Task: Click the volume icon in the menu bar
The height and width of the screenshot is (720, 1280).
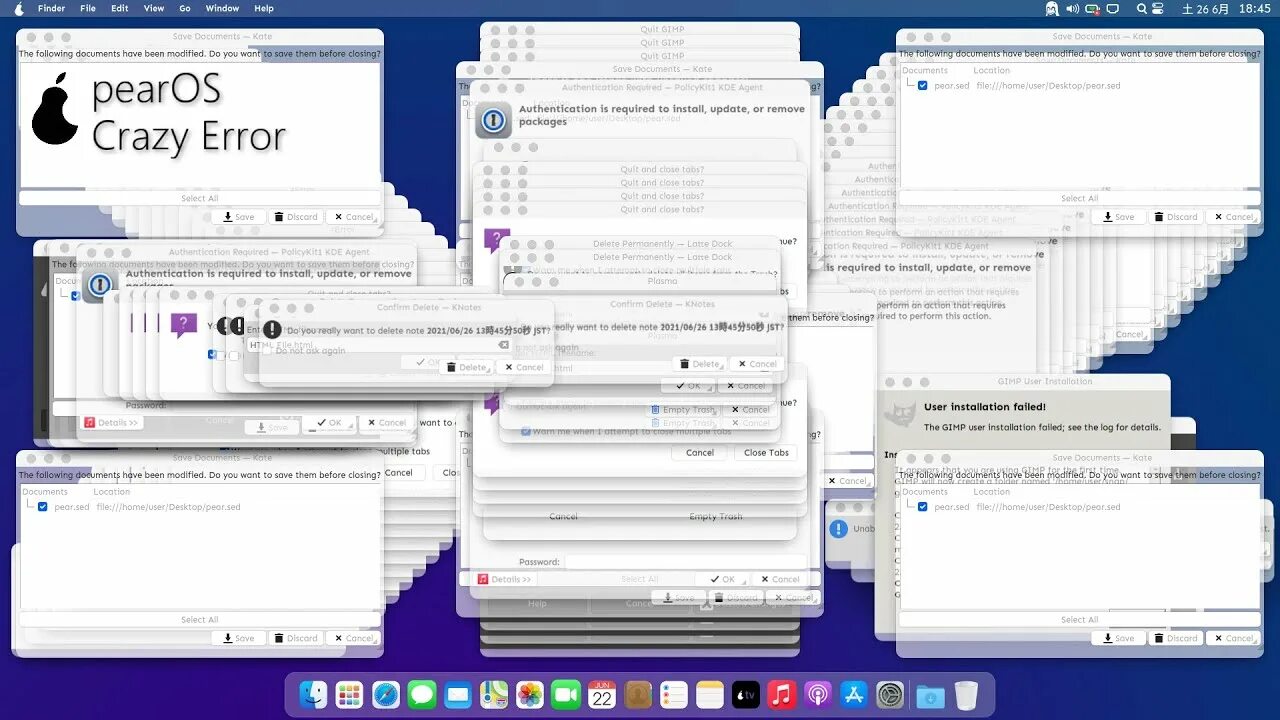Action: (x=1073, y=8)
